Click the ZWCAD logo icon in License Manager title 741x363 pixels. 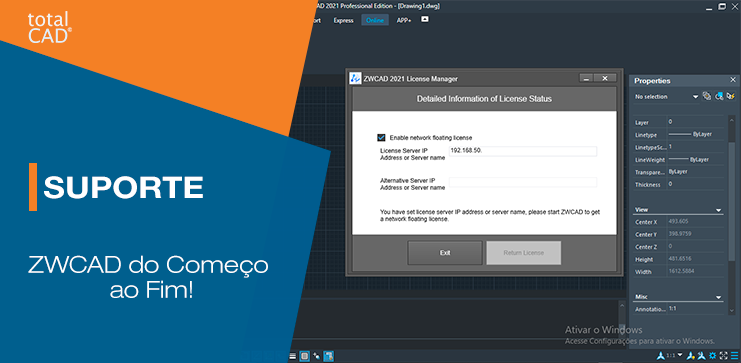point(355,78)
